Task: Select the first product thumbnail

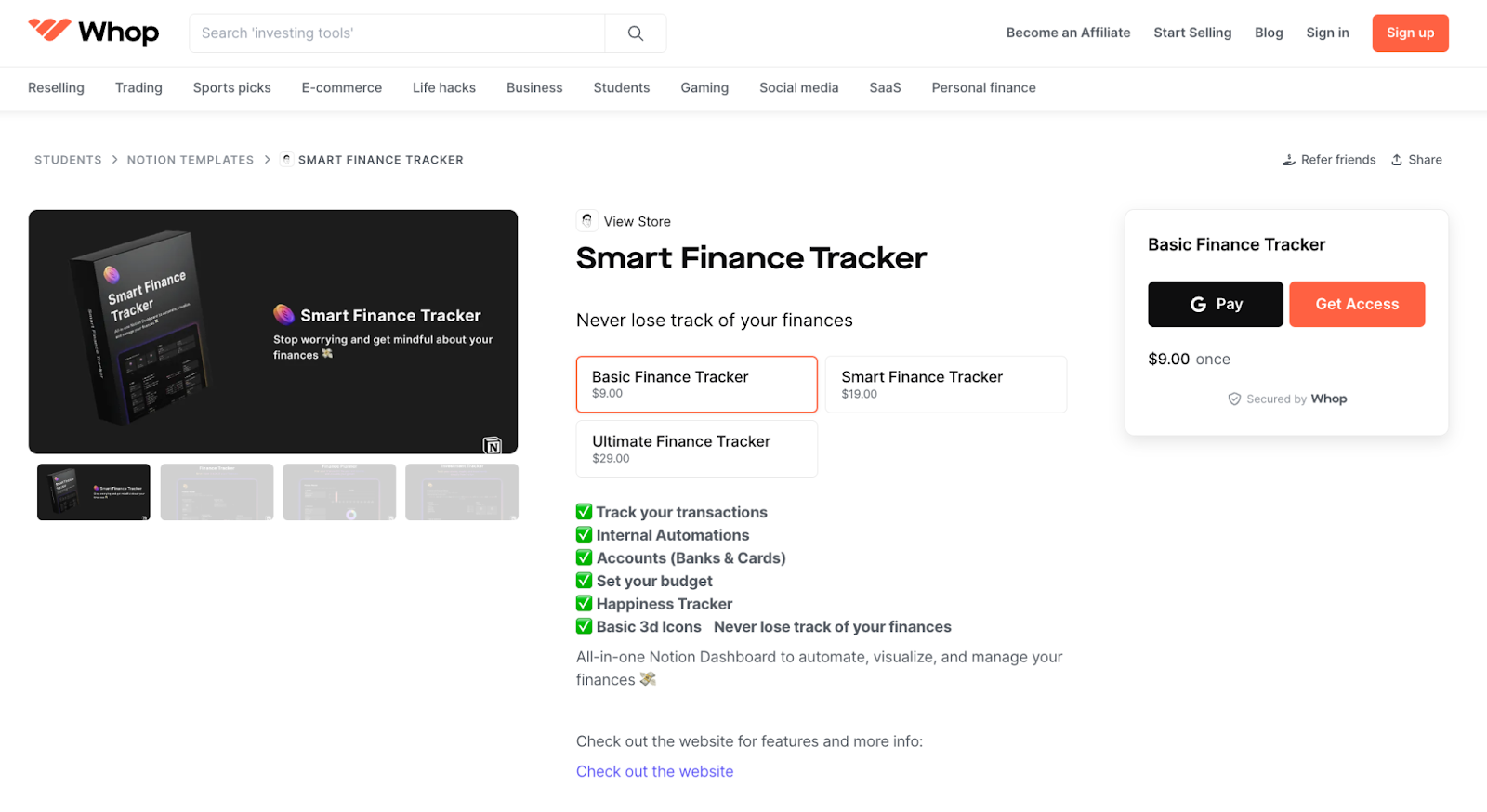Action: [x=94, y=491]
